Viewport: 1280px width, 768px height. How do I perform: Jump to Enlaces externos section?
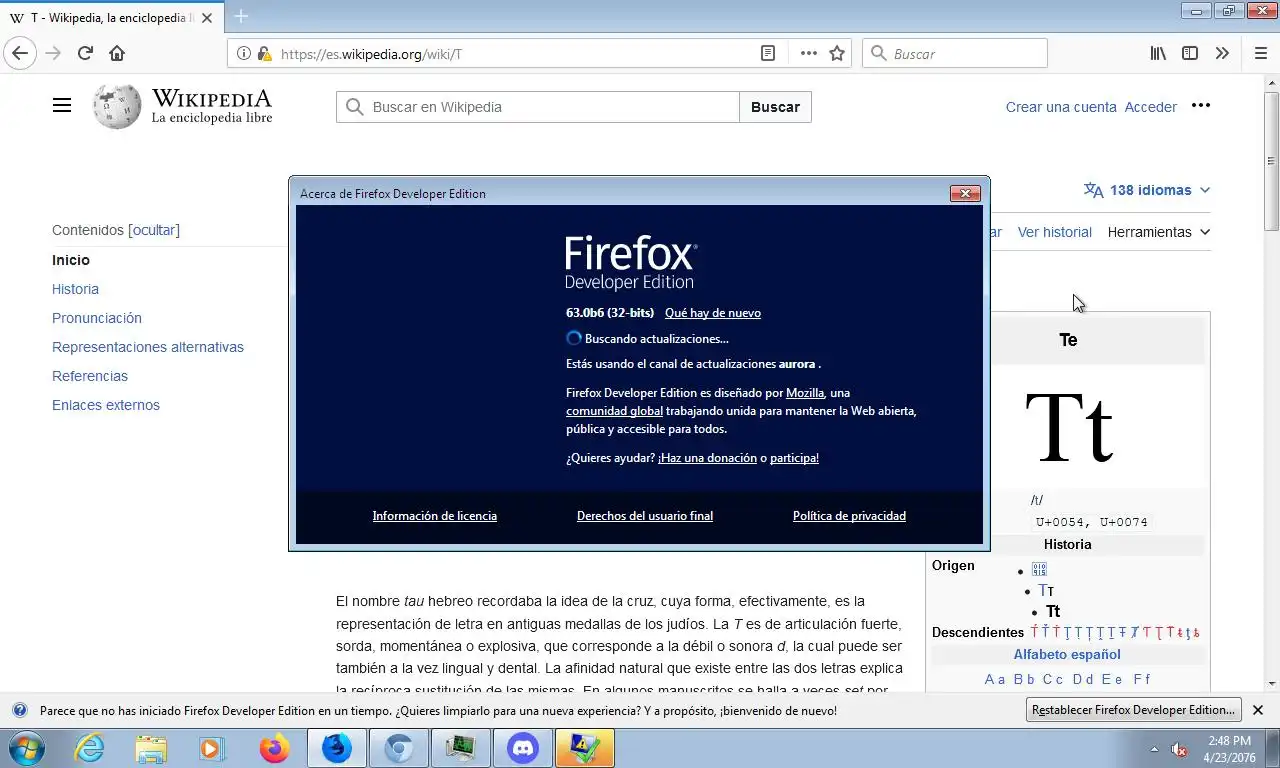(106, 405)
